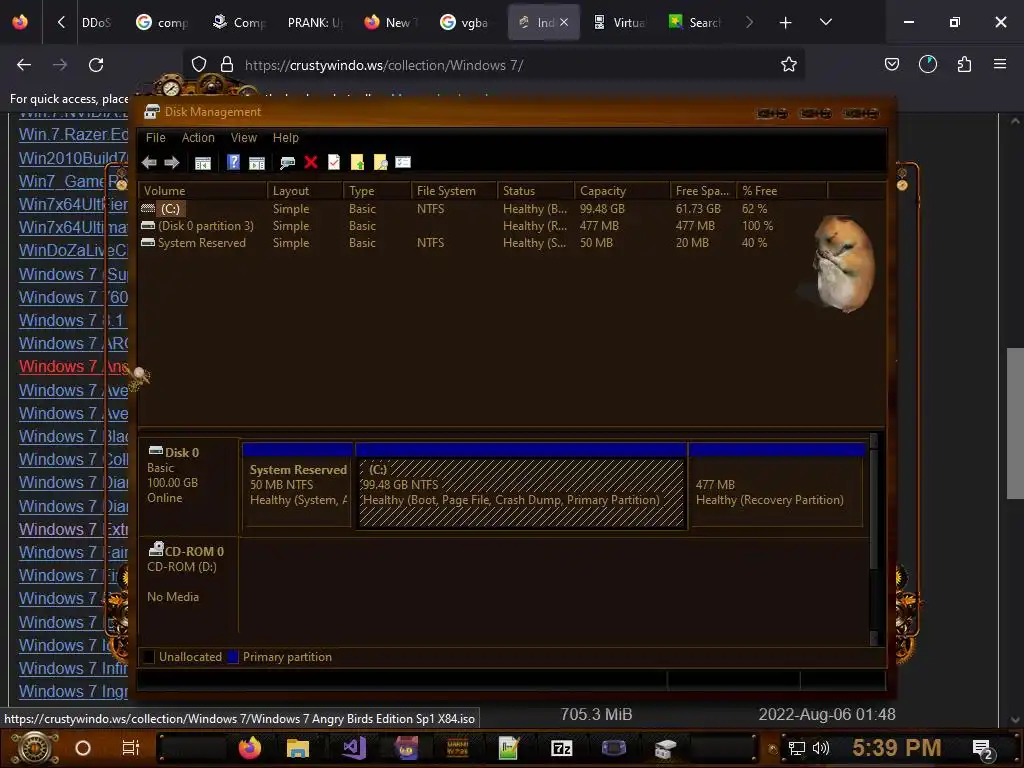Select the (C:) 99.48 GB partition block
Screen dimensions: 1024x768
click(521, 485)
